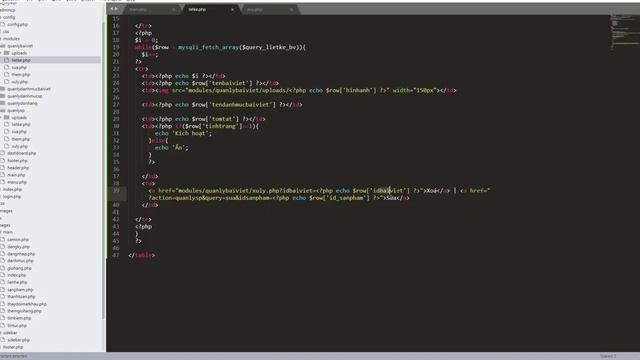The width and height of the screenshot is (640, 360).
Task: Click file icon beside camon.php
Action: pyautogui.click(x=2, y=240)
